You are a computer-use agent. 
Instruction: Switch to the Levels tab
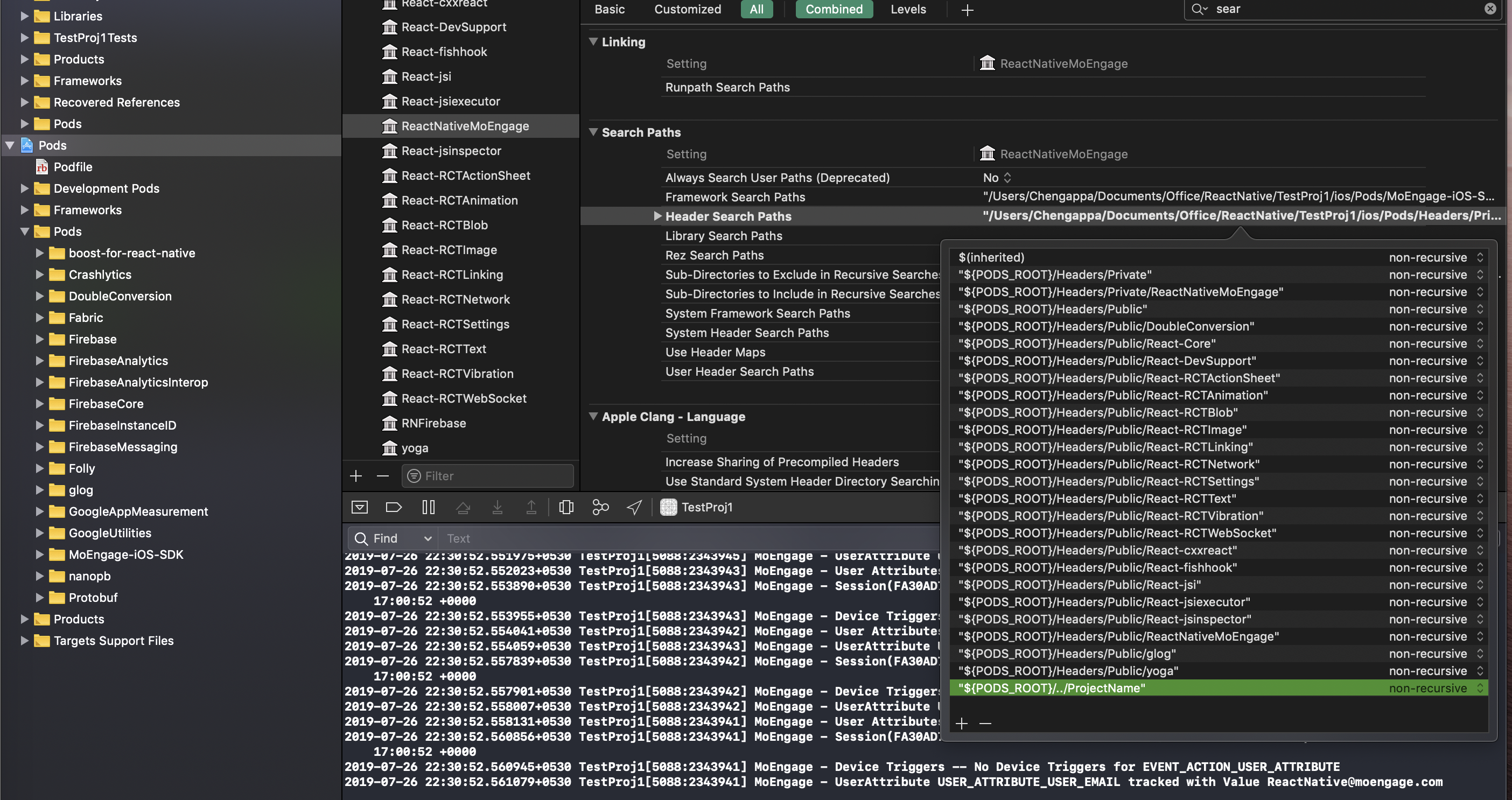pos(908,9)
